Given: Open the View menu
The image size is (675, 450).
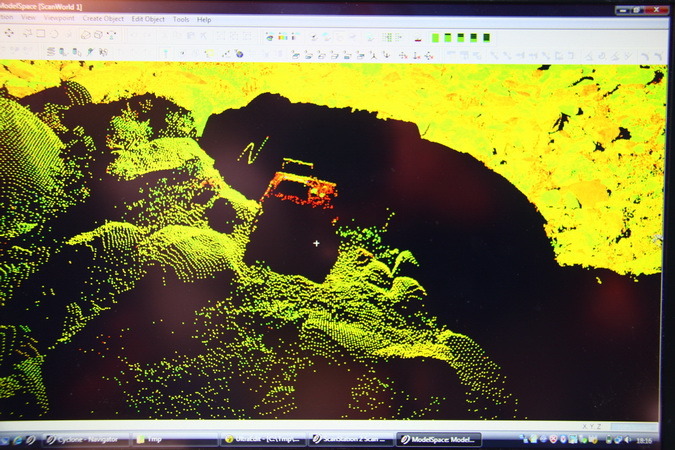Looking at the screenshot, I should [28, 19].
